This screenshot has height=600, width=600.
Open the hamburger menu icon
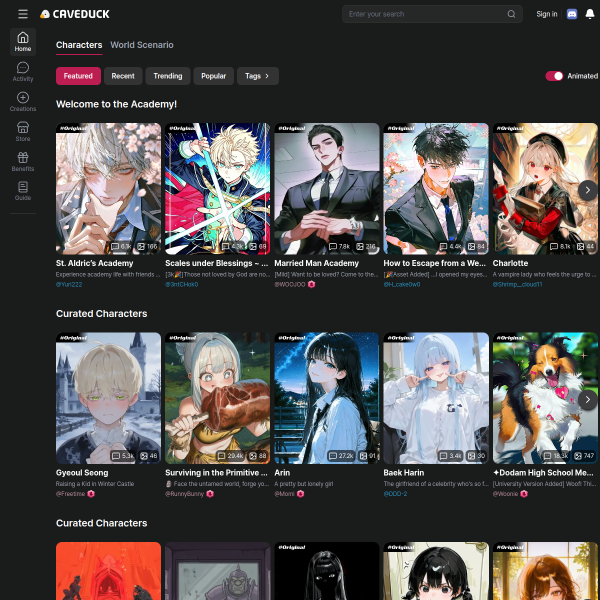[x=23, y=14]
